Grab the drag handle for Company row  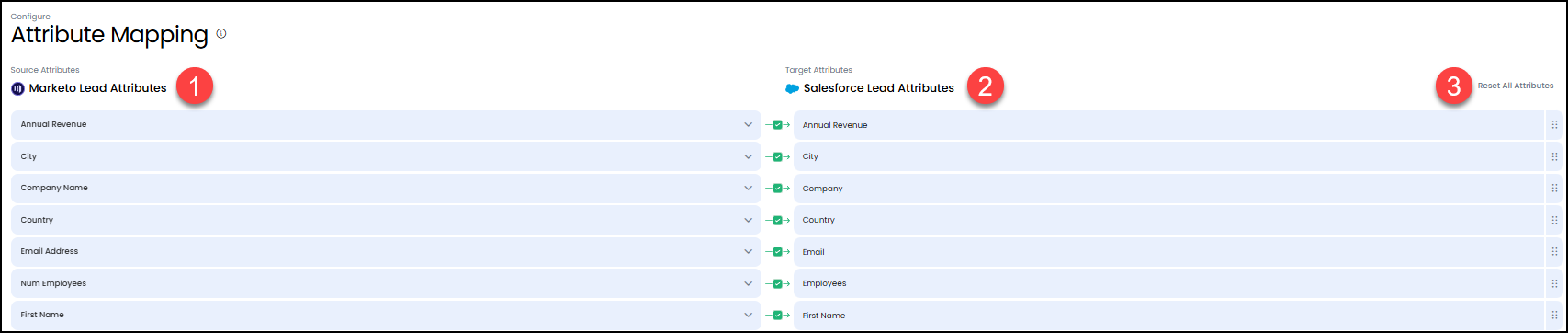(1554, 189)
